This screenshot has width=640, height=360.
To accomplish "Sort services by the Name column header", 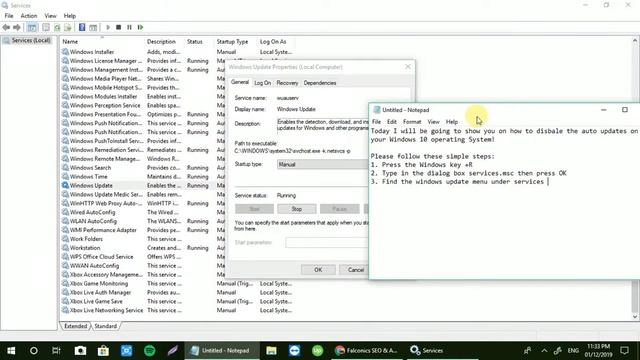I will 102,42.
